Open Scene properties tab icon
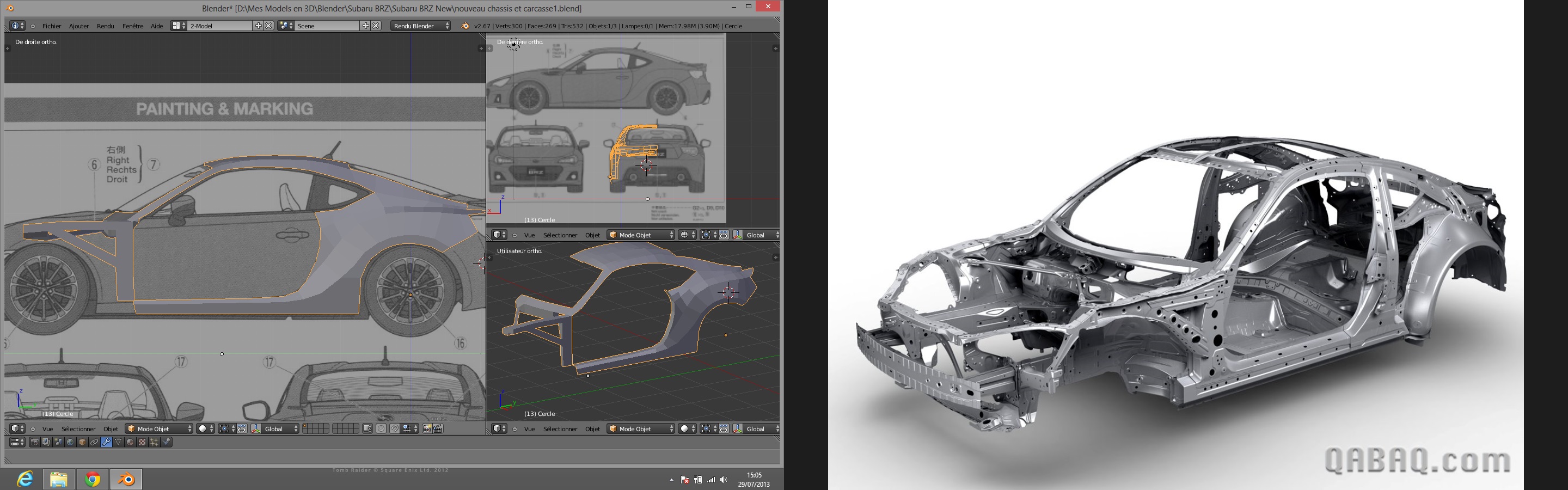Screen dimensions: 1568x490 click(x=58, y=443)
